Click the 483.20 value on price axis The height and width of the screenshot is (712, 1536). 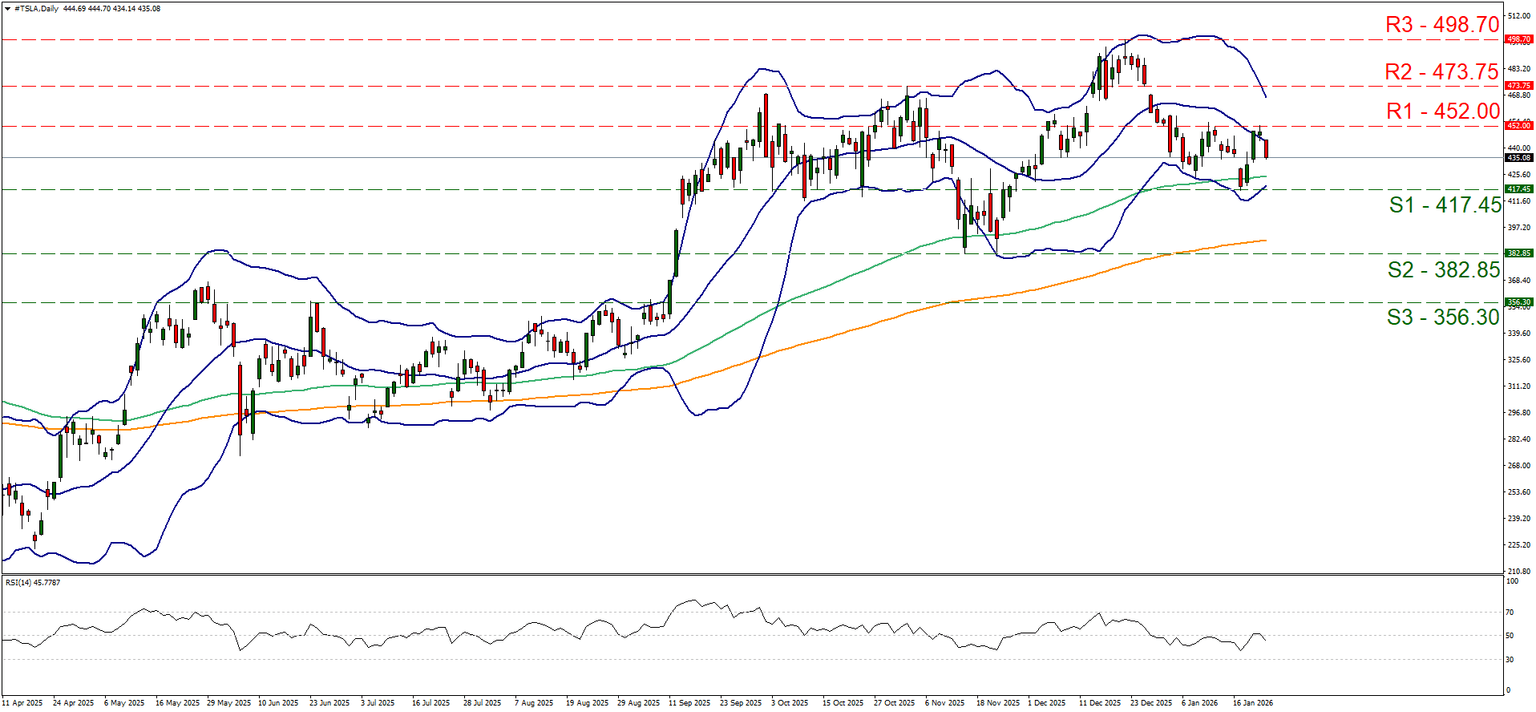click(1519, 68)
